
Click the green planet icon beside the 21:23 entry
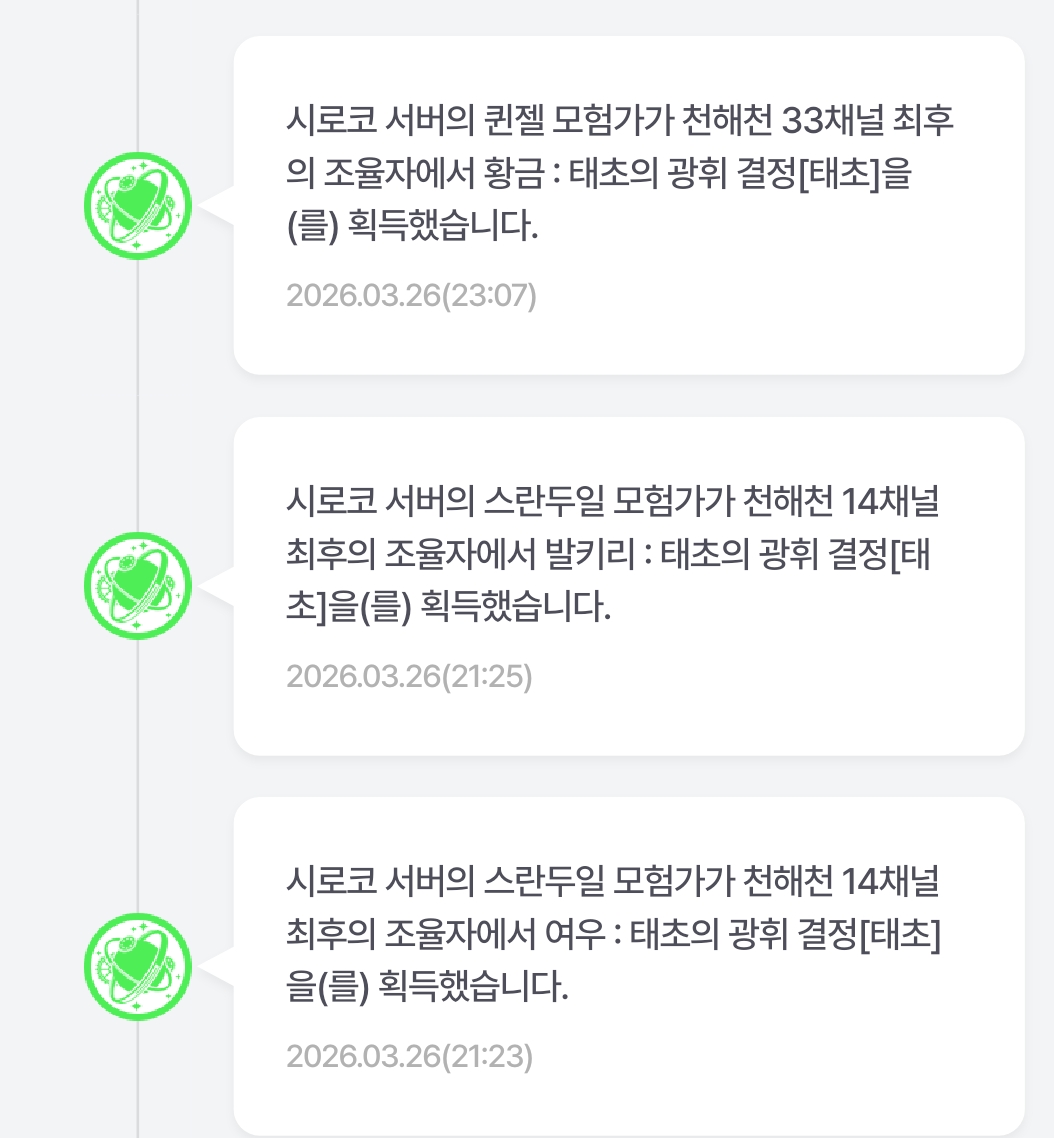tap(137, 966)
